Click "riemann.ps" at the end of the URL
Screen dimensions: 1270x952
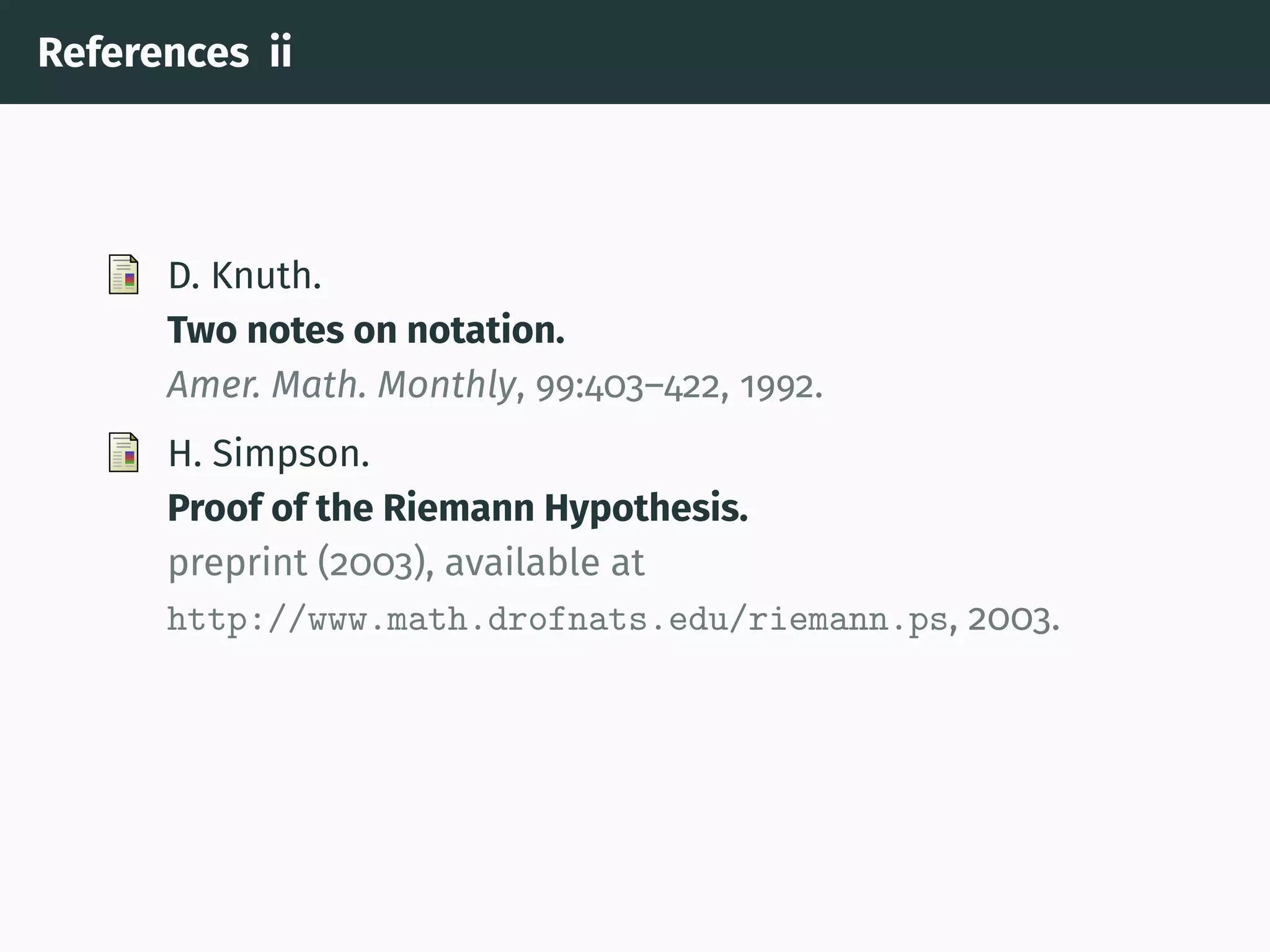[x=848, y=620]
